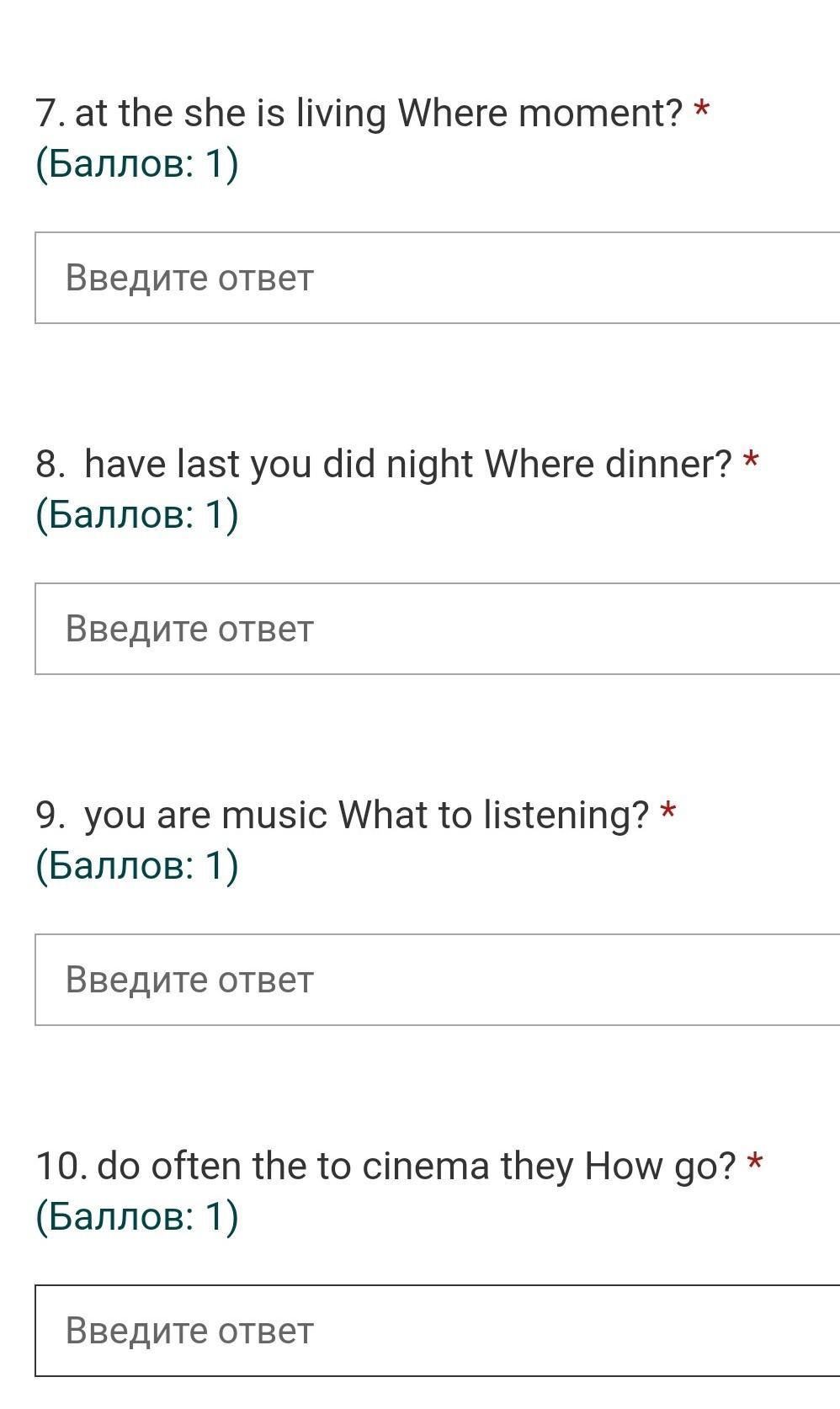The image size is (840, 1409).
Task: Click the "(Баллов: 1)" label under question 7
Action: [137, 163]
